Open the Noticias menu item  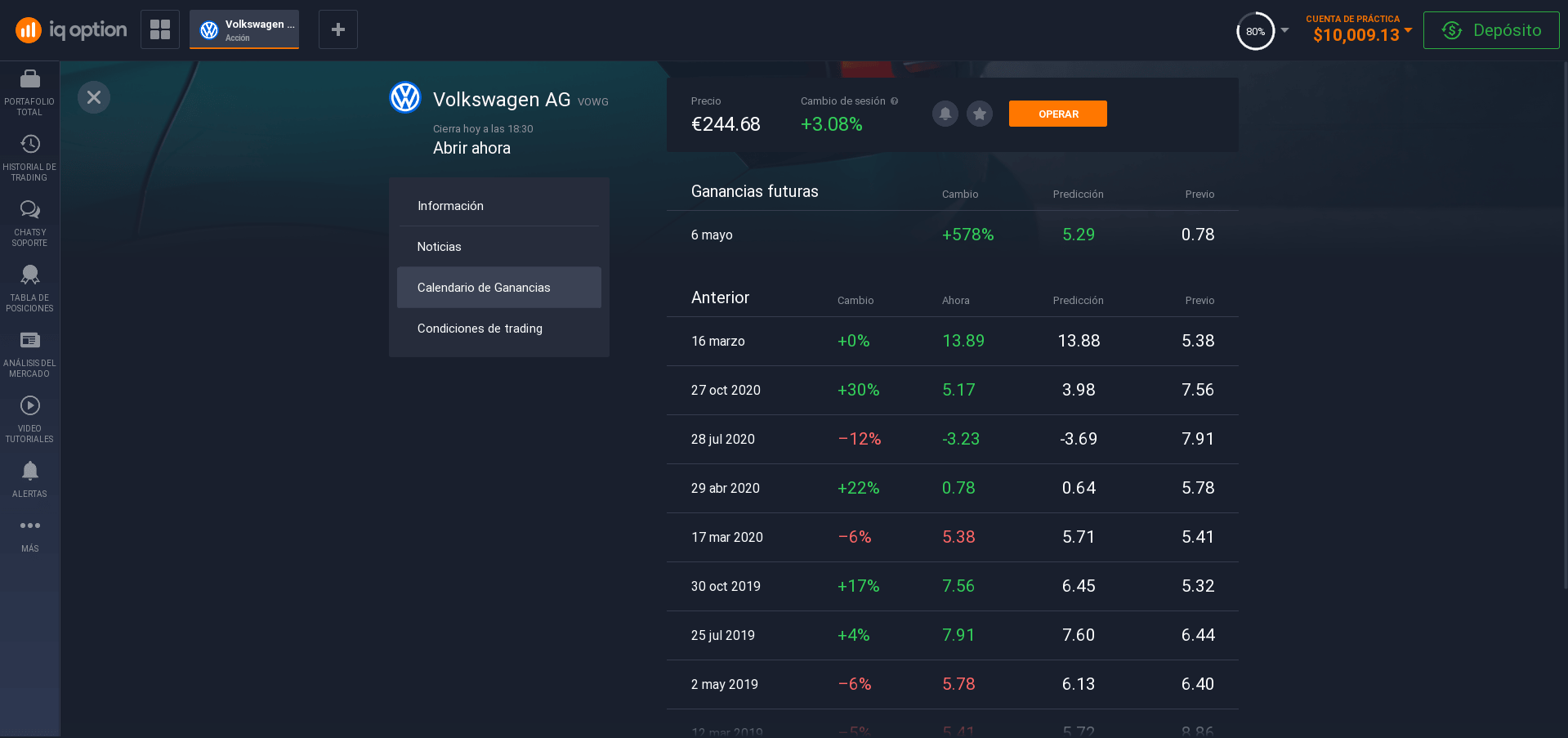(x=499, y=247)
